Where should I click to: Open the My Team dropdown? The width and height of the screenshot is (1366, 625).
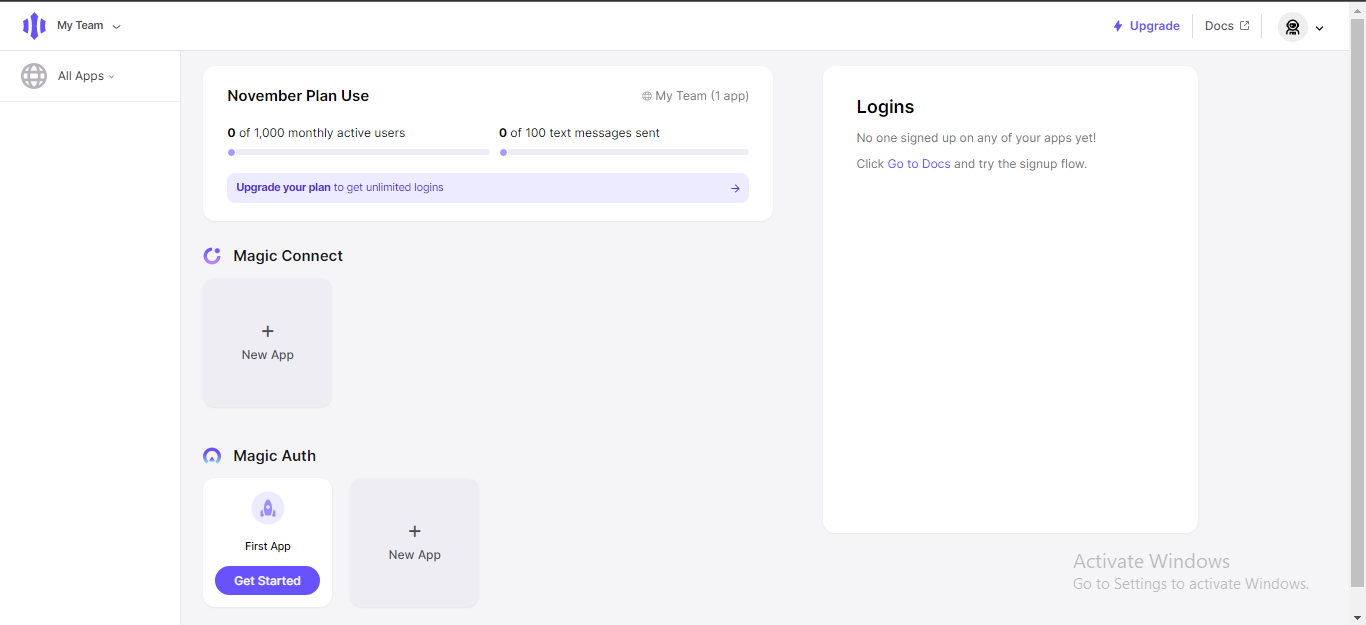[89, 26]
